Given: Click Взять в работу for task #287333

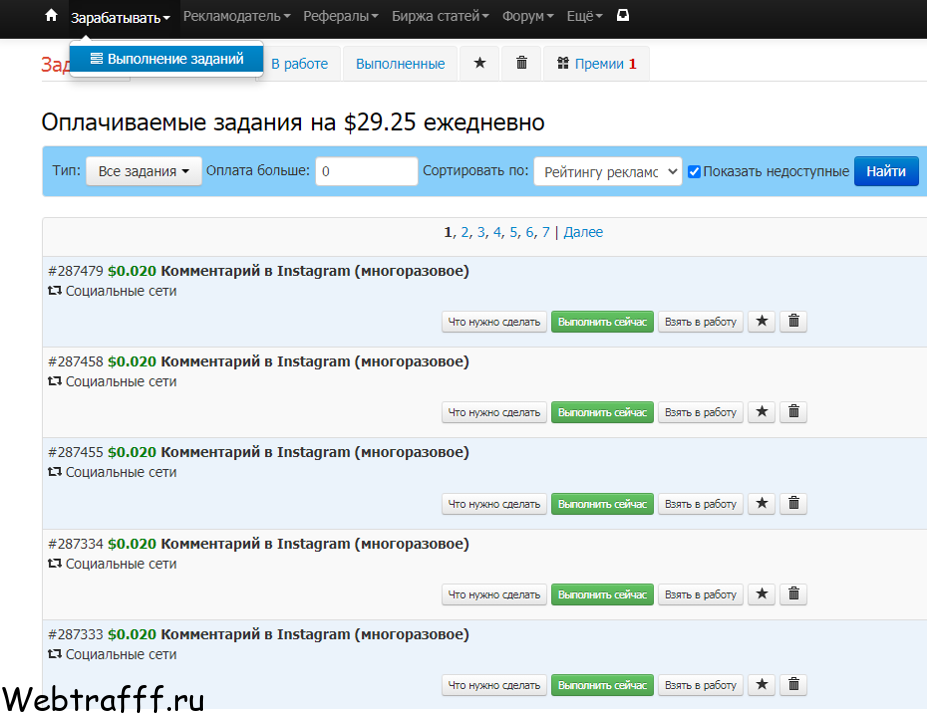Looking at the screenshot, I should pyautogui.click(x=700, y=684).
